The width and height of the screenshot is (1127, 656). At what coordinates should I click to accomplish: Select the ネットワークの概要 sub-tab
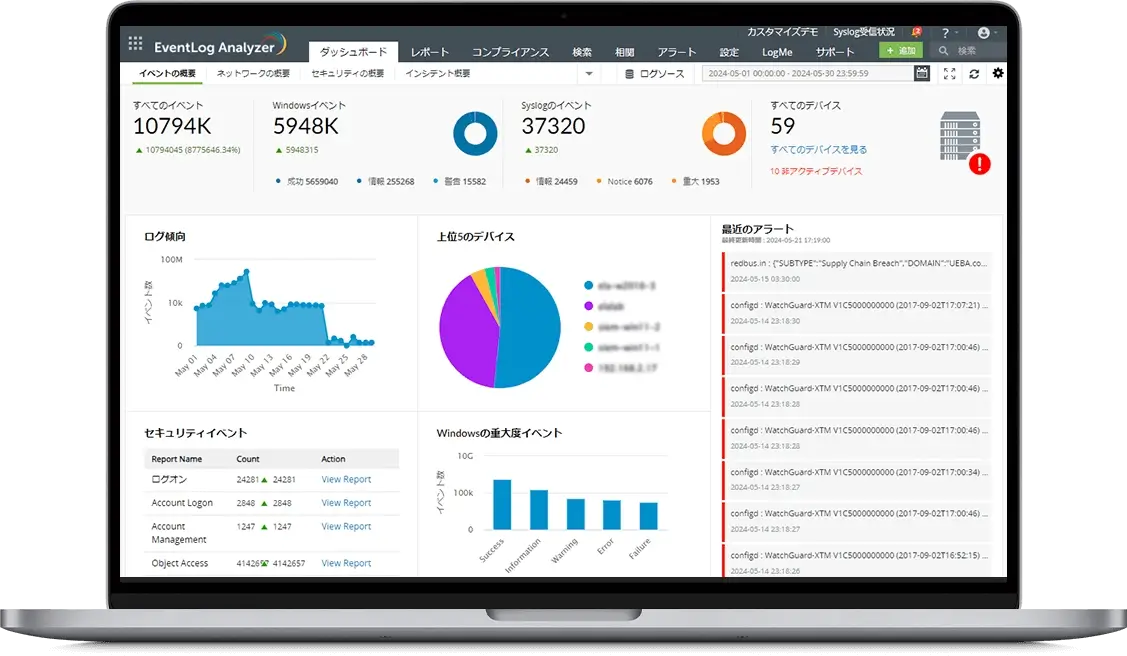point(253,73)
